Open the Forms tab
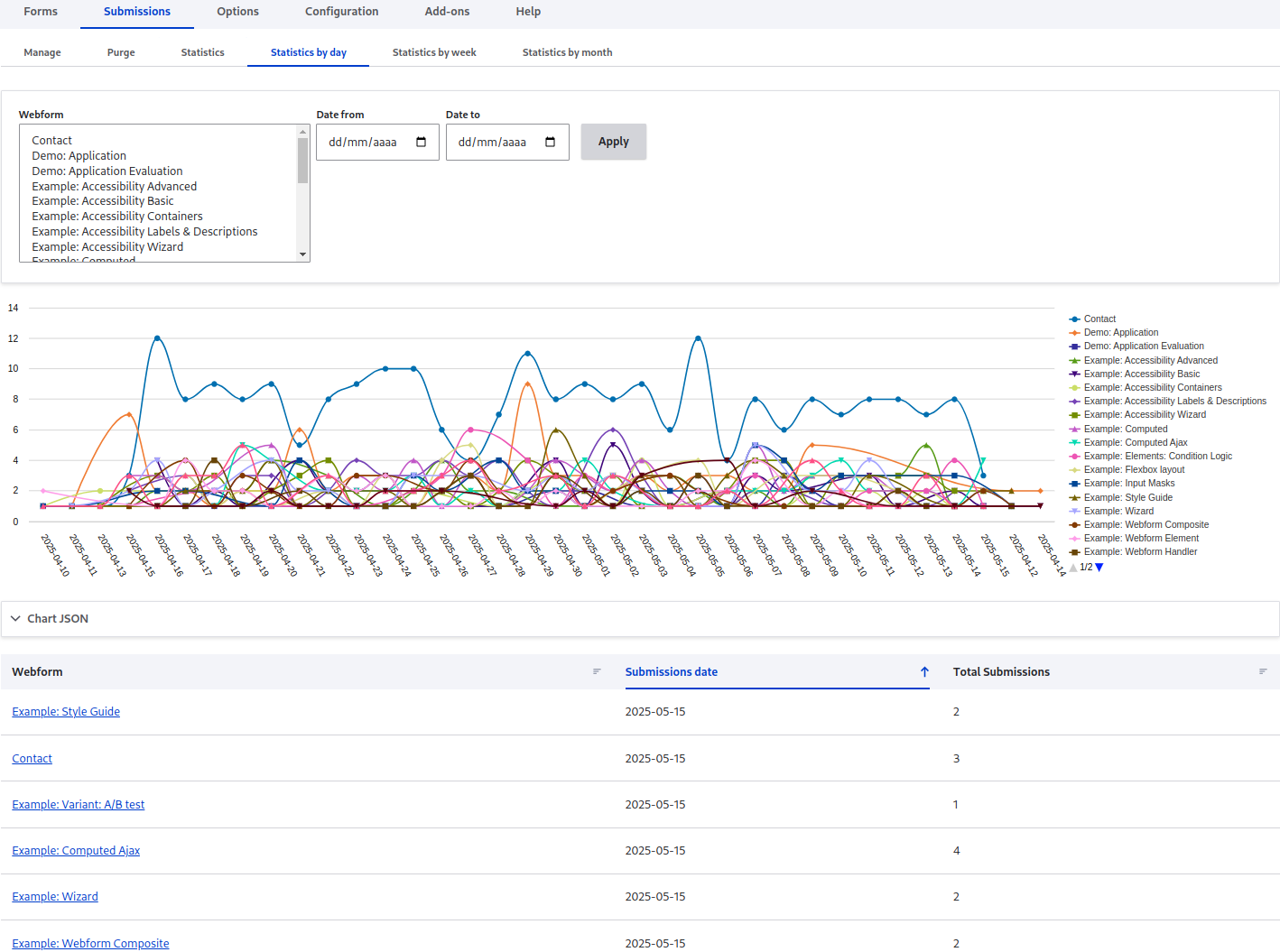The height and width of the screenshot is (952, 1280). pyautogui.click(x=41, y=12)
